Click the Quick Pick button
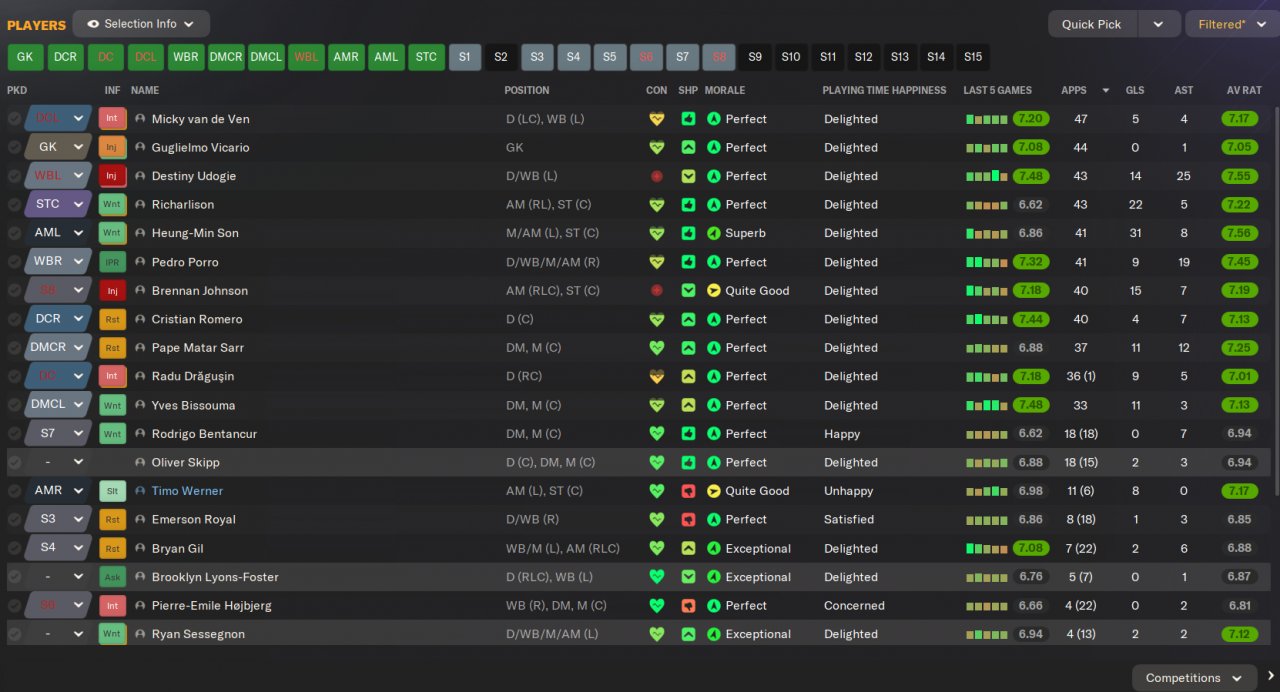Viewport: 1280px width, 692px height. tap(1092, 24)
